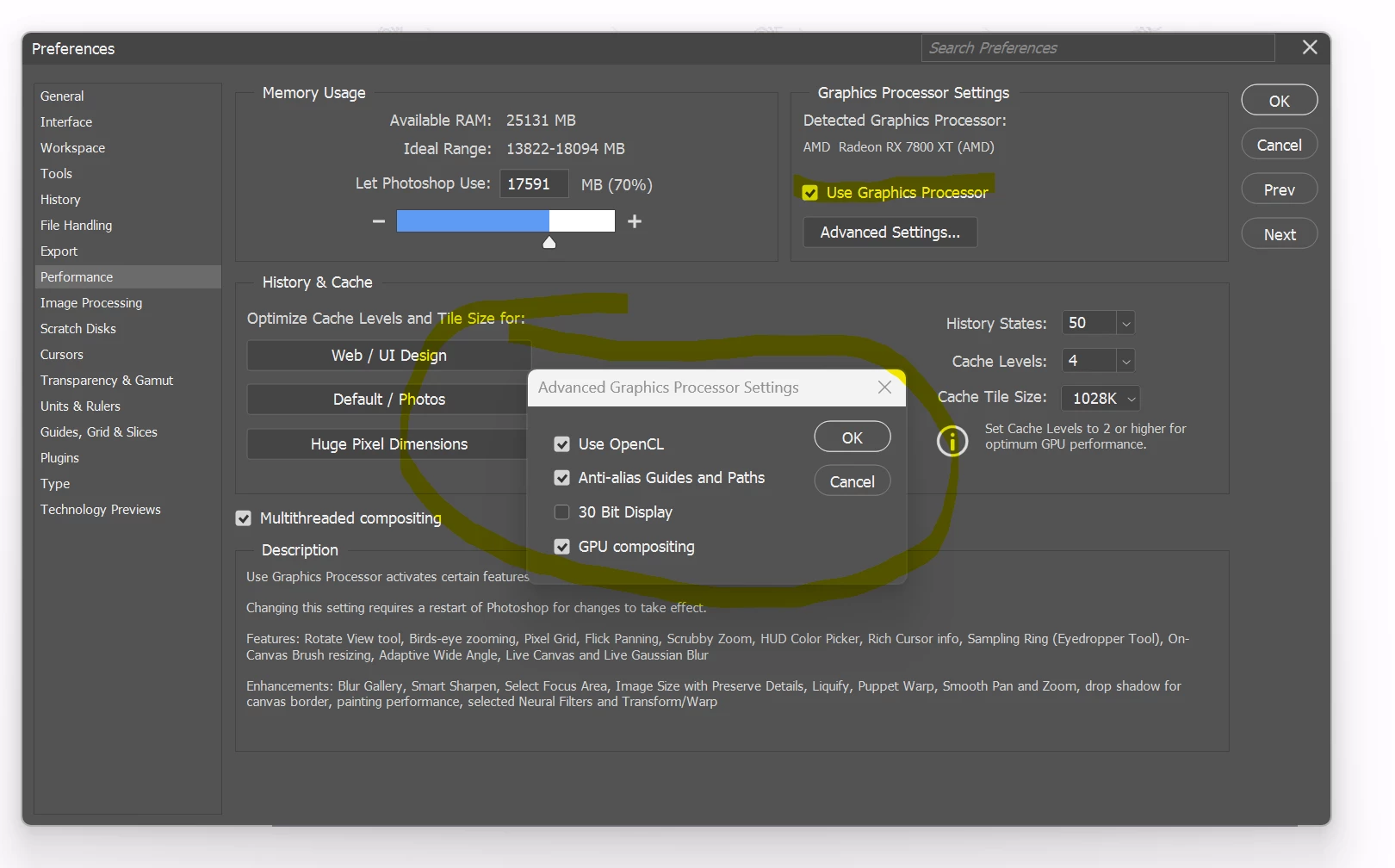1395x868 pixels.
Task: Click the detected GPU name AMD Radeon RX 7800 XT
Action: coord(899,147)
